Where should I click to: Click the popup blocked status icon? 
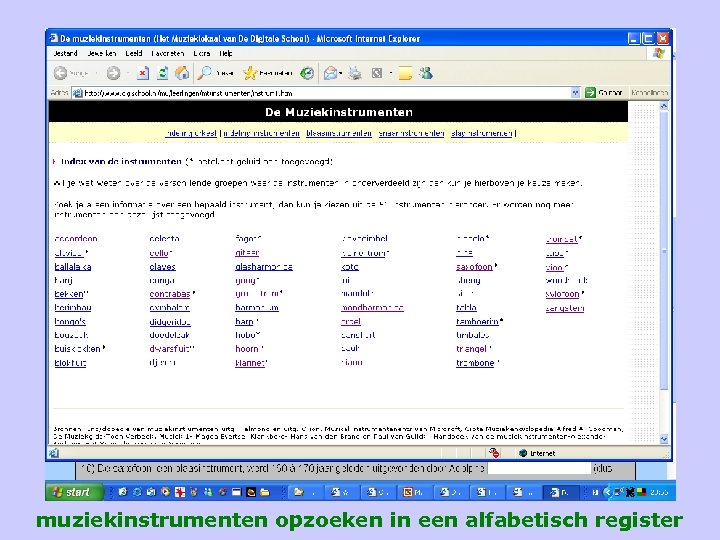tap(494, 453)
